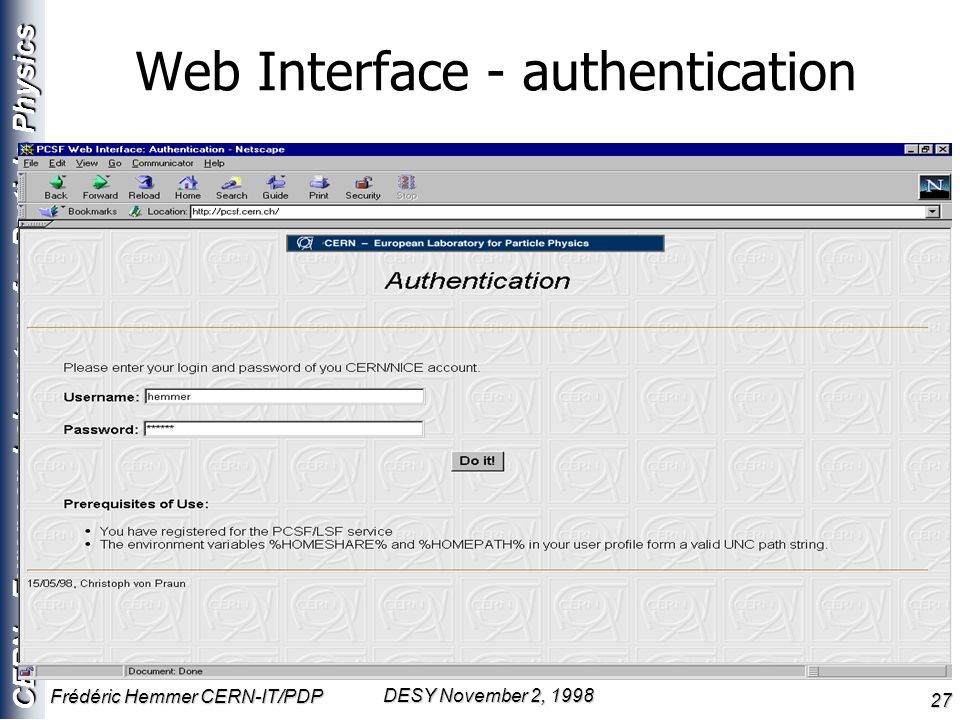Collapse the toolbar with the handle tab
The width and height of the screenshot is (960, 720).
[34, 225]
